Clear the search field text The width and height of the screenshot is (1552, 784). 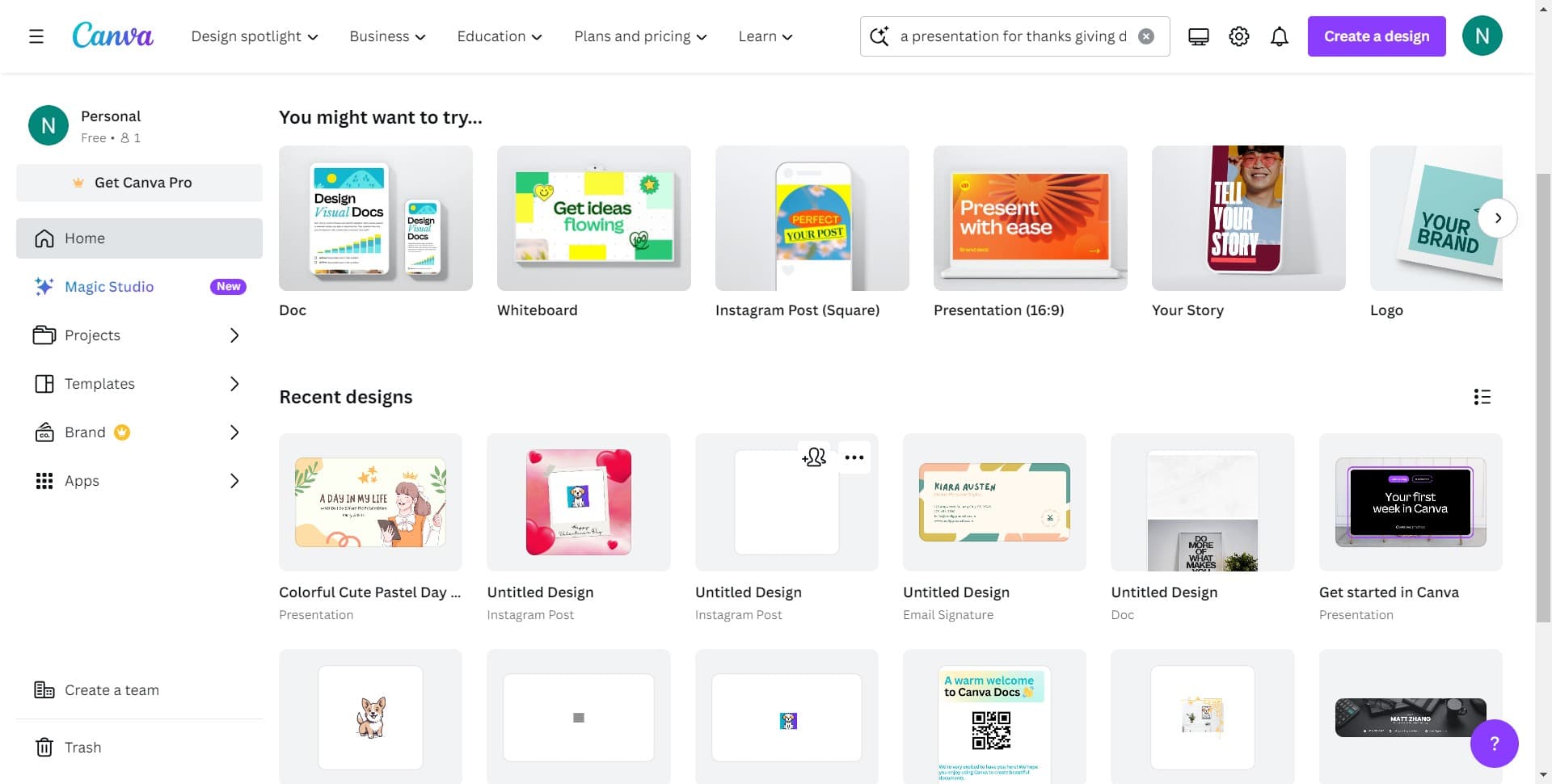[x=1145, y=36]
